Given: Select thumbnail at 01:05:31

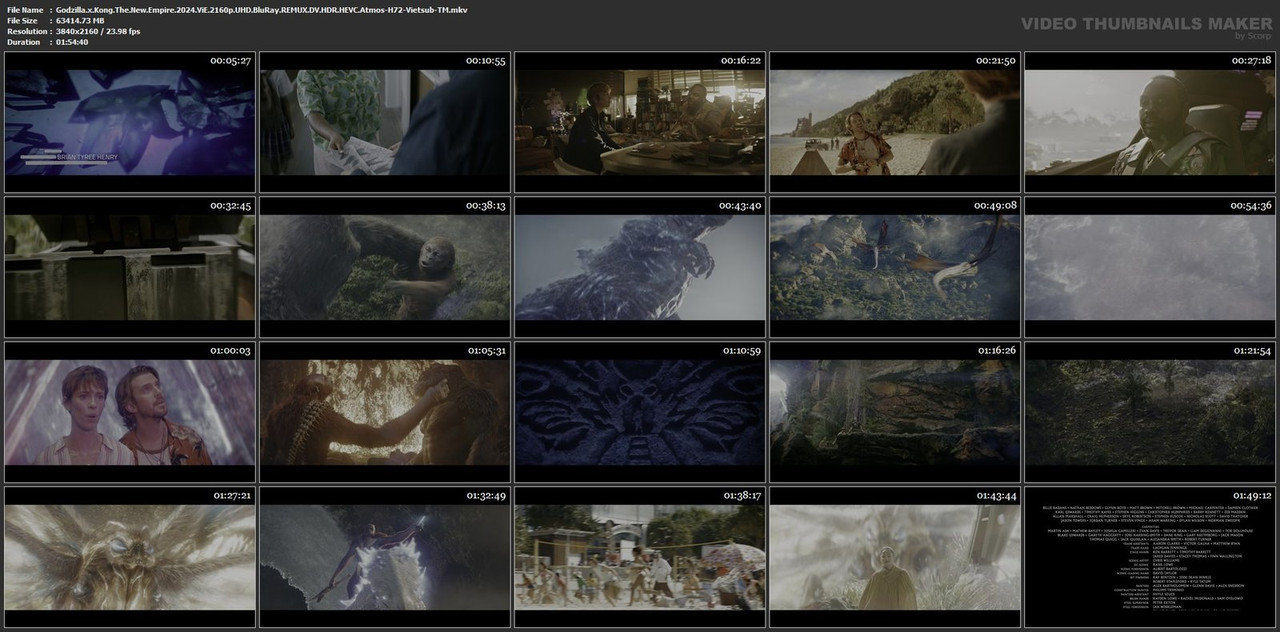Looking at the screenshot, I should [385, 411].
